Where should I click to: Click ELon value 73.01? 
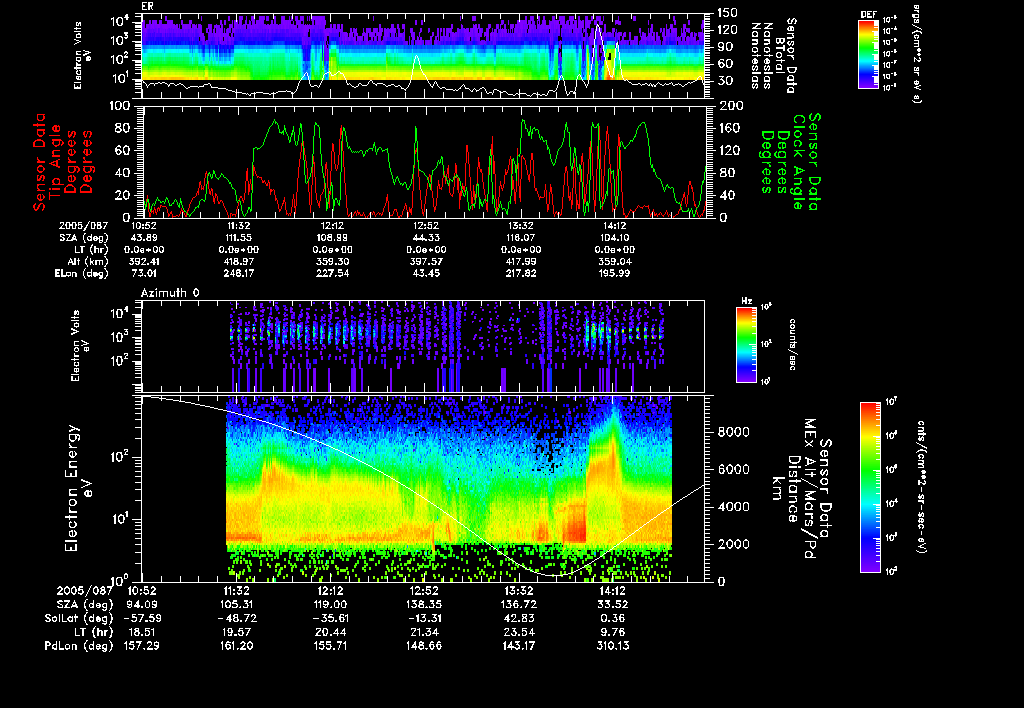144,274
